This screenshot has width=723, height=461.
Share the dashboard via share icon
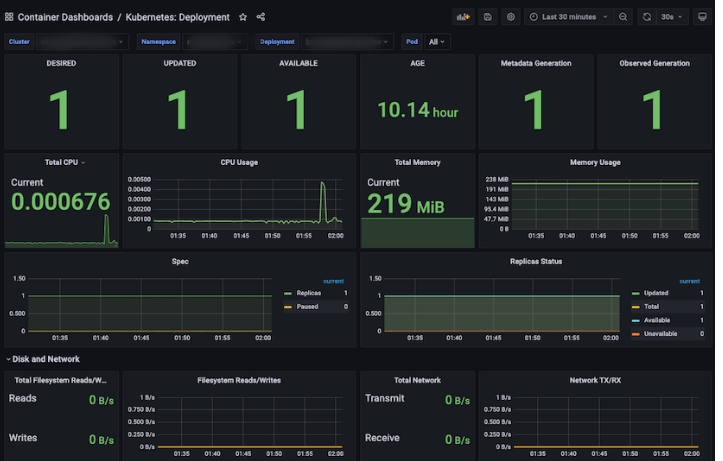click(261, 17)
